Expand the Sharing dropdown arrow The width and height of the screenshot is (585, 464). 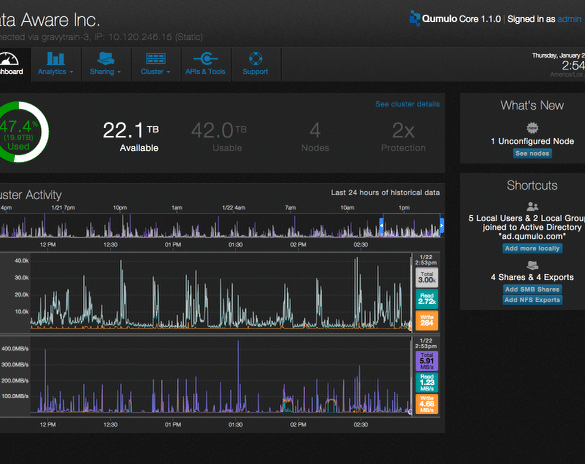(x=119, y=72)
